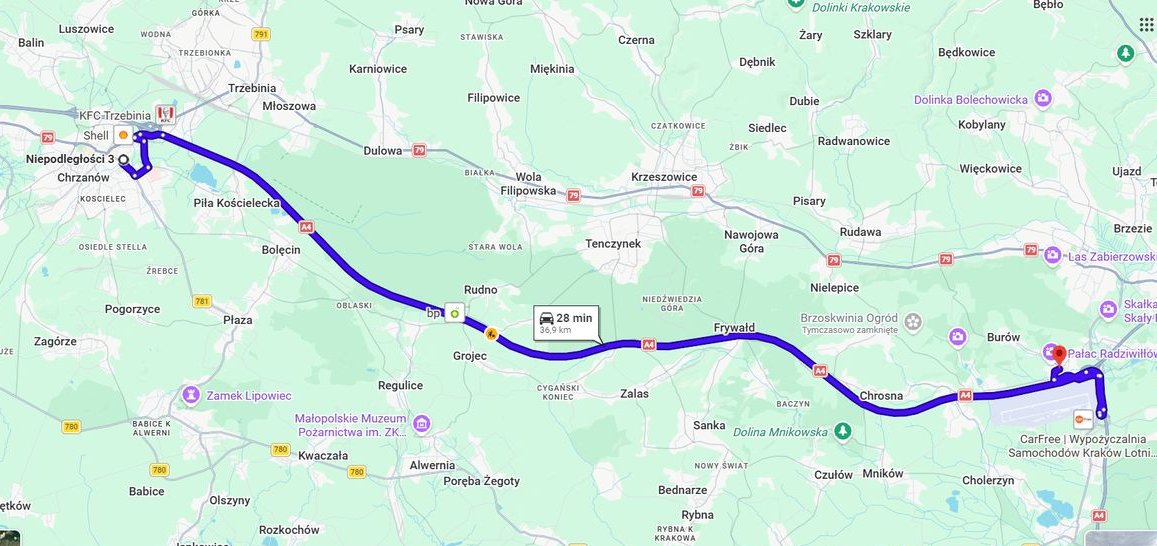Select the Dolinka Bolechowicka camera marker
Viewport: 1157px width, 546px height.
tap(1042, 98)
